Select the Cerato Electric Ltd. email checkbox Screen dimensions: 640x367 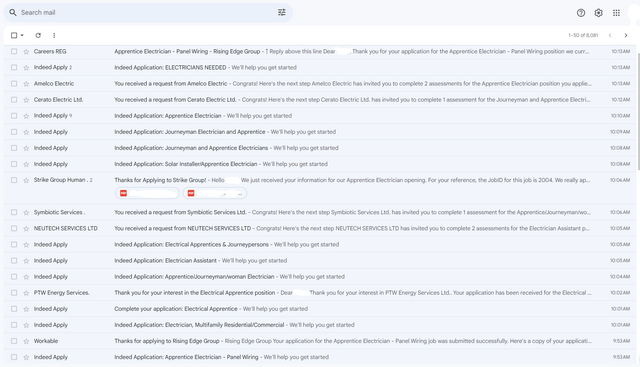[x=14, y=100]
